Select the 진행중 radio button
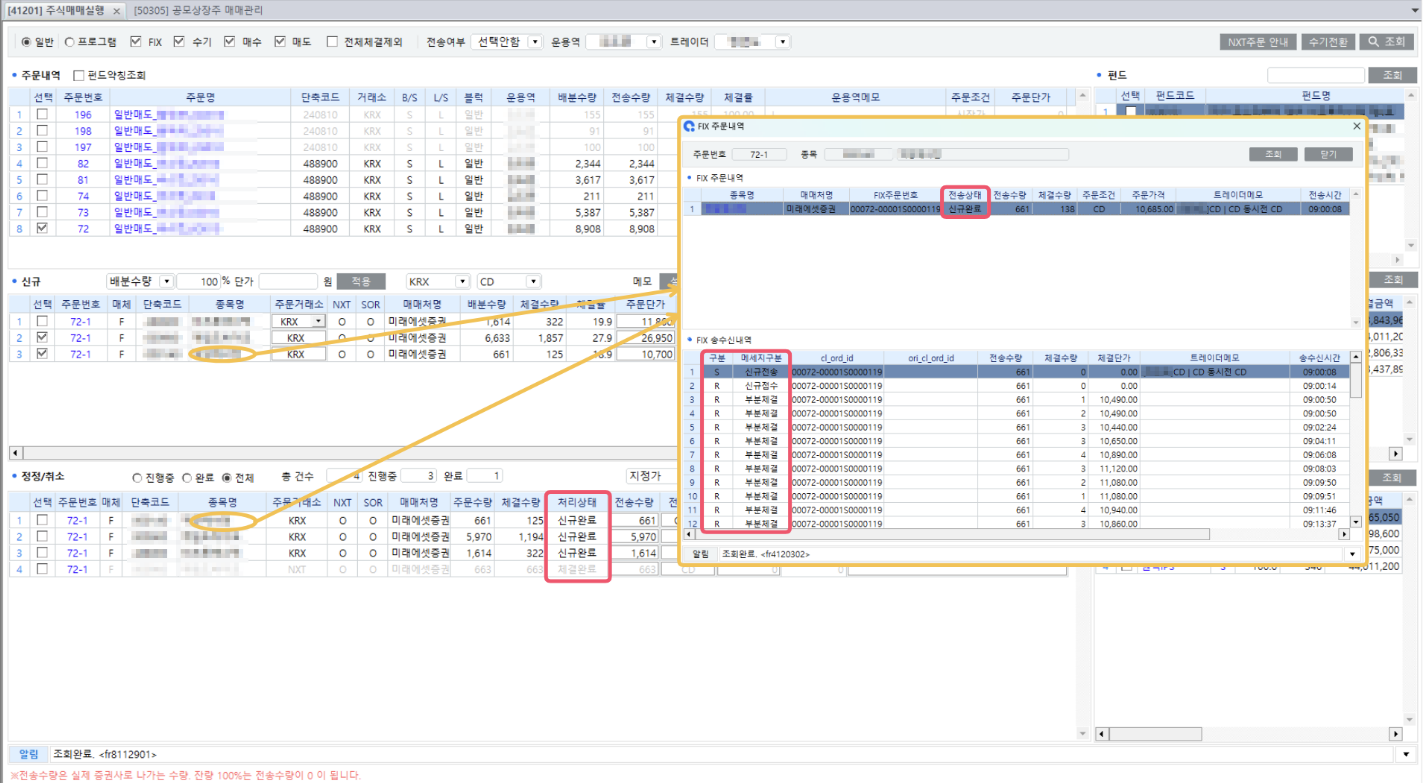 137,478
